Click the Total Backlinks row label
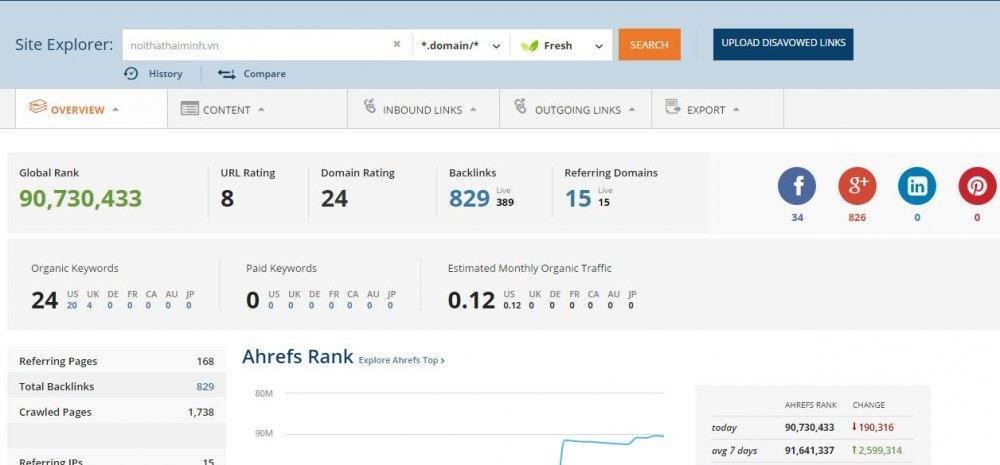Viewport: 1000px width, 465px height. click(56, 387)
